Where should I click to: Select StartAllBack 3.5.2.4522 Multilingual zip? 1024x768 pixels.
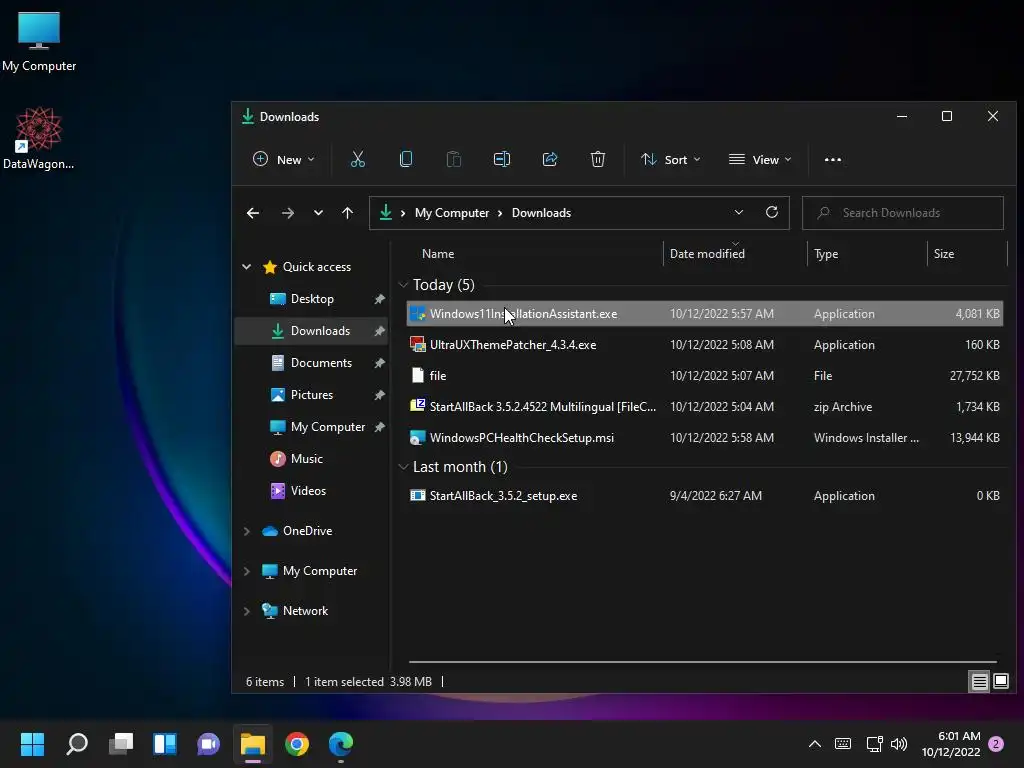(x=705, y=407)
